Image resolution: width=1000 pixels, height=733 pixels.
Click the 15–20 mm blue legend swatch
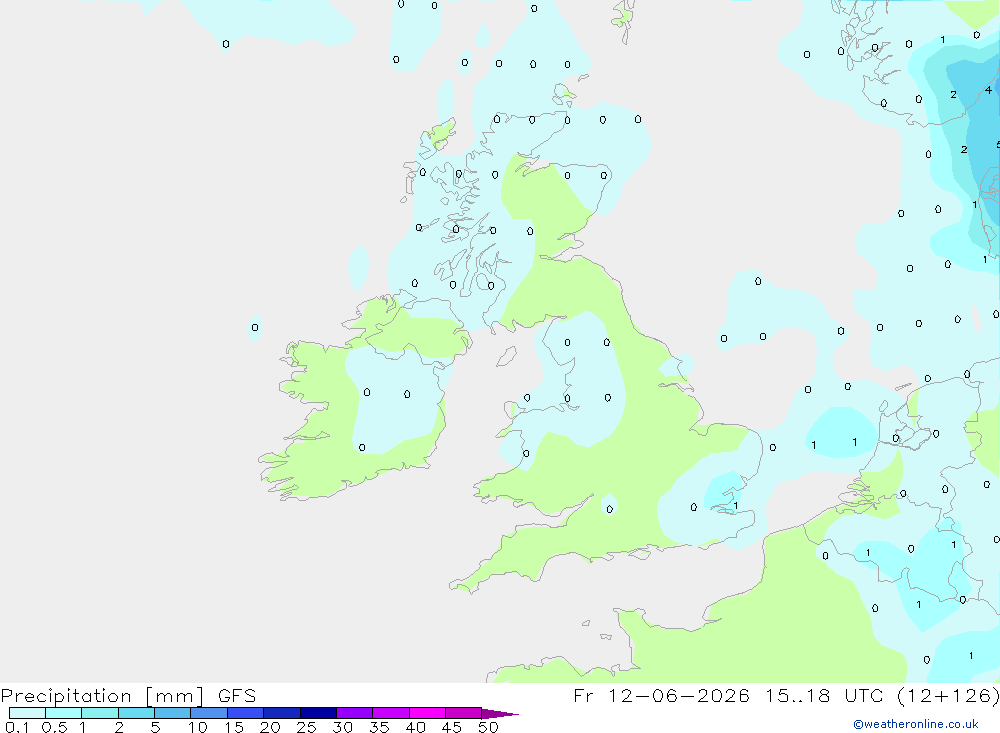246,713
